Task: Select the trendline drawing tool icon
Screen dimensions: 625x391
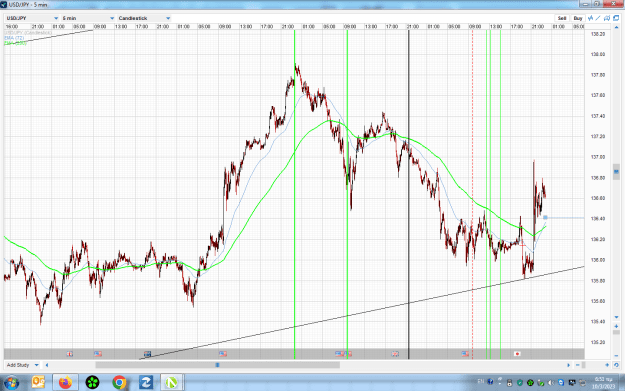Action: 598,18
